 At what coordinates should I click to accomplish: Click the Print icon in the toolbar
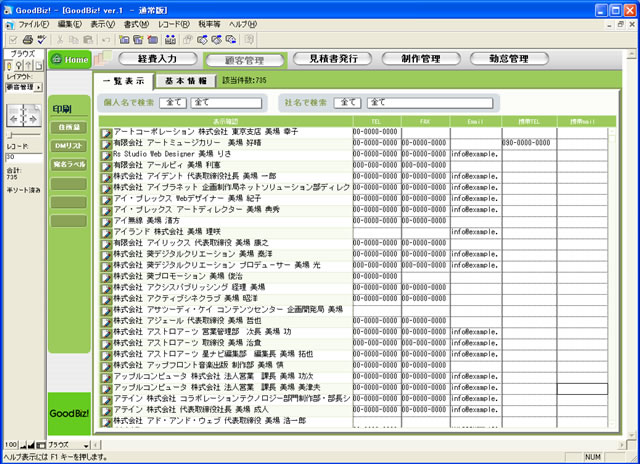pyautogui.click(x=27, y=40)
